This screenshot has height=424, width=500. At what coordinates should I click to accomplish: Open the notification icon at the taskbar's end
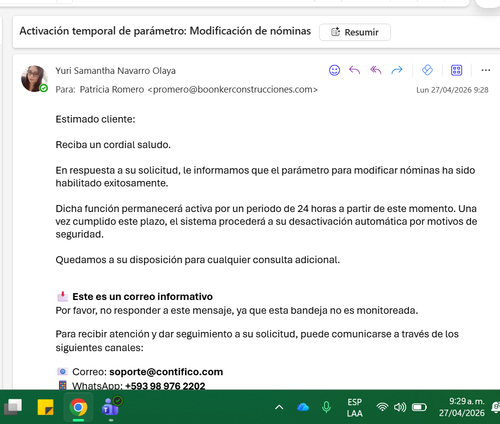coord(496,407)
